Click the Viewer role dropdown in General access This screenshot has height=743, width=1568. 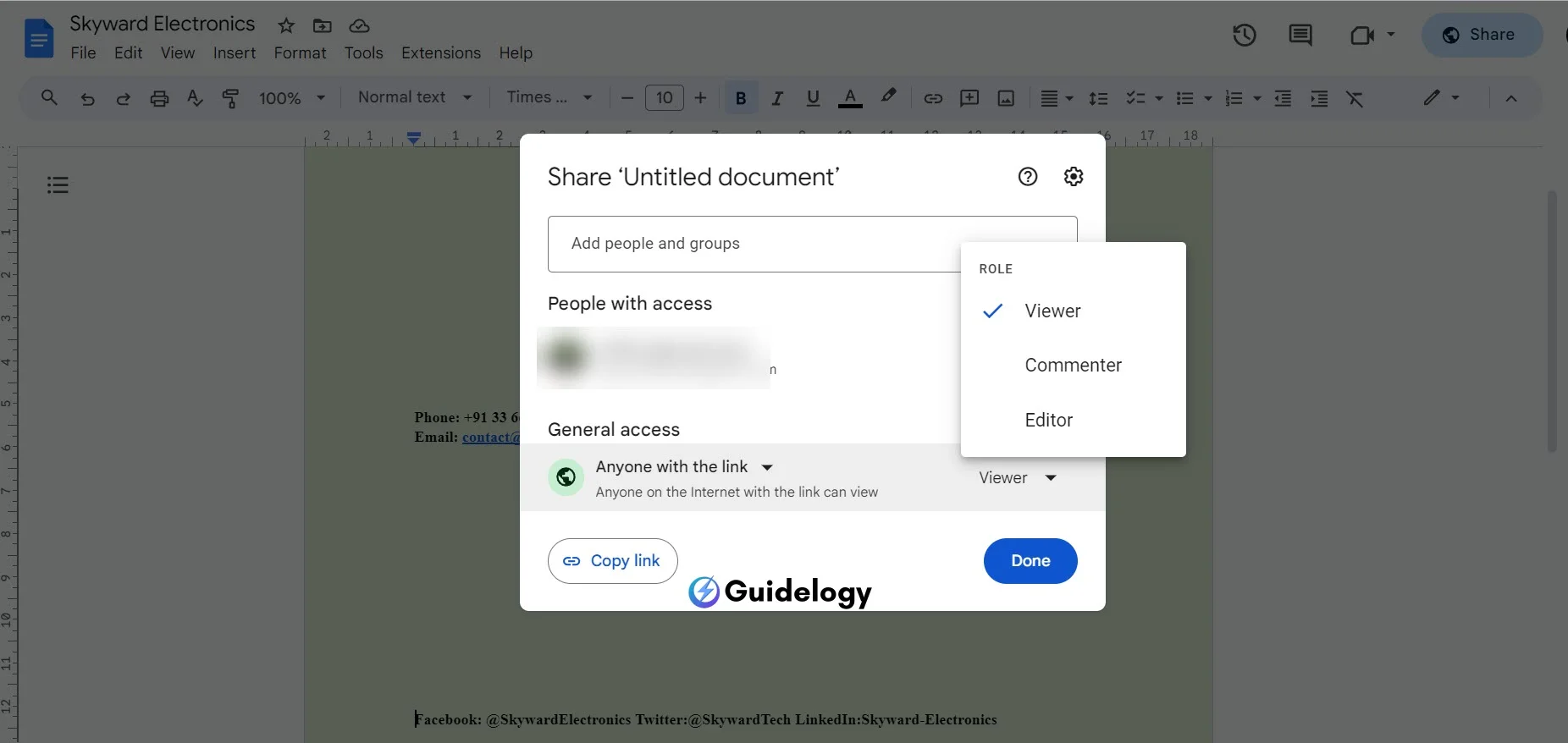pos(1019,478)
